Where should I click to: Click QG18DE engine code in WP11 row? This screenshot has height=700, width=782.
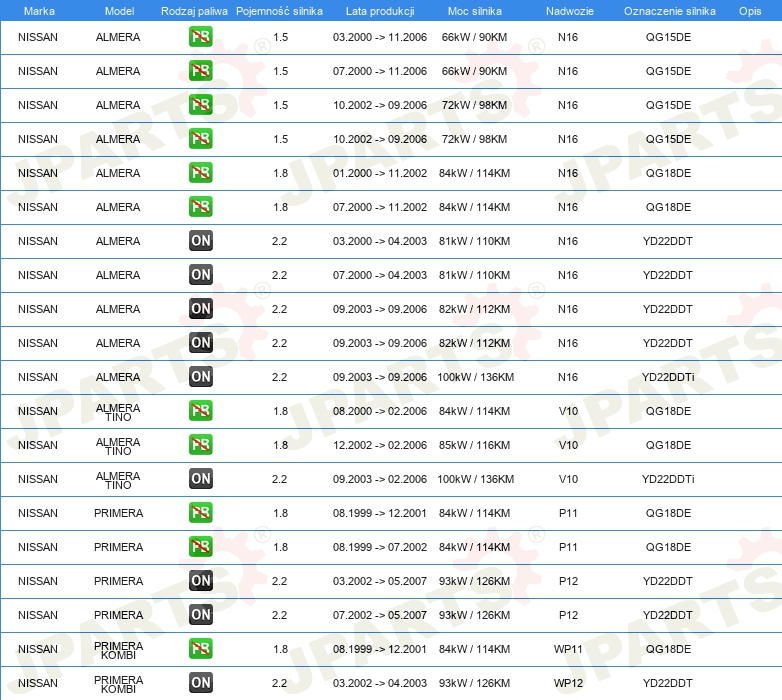pyautogui.click(x=668, y=649)
